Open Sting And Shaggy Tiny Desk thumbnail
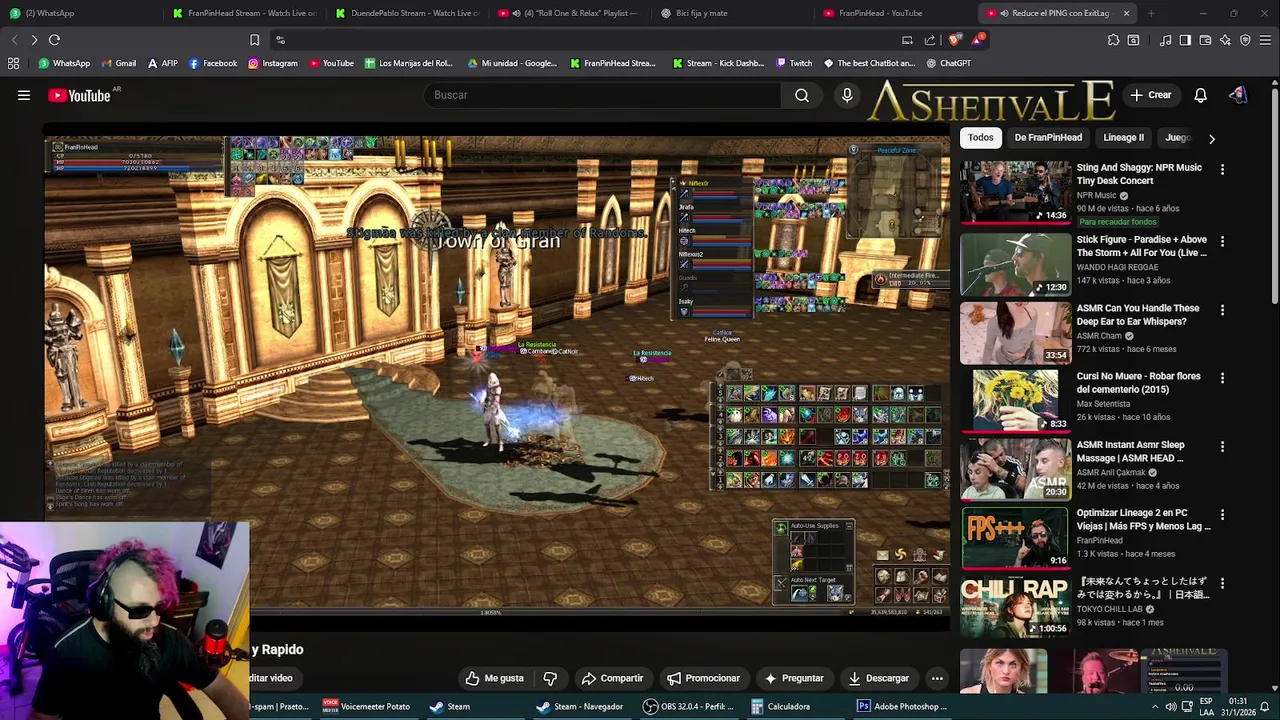1280x720 pixels. [x=1015, y=192]
